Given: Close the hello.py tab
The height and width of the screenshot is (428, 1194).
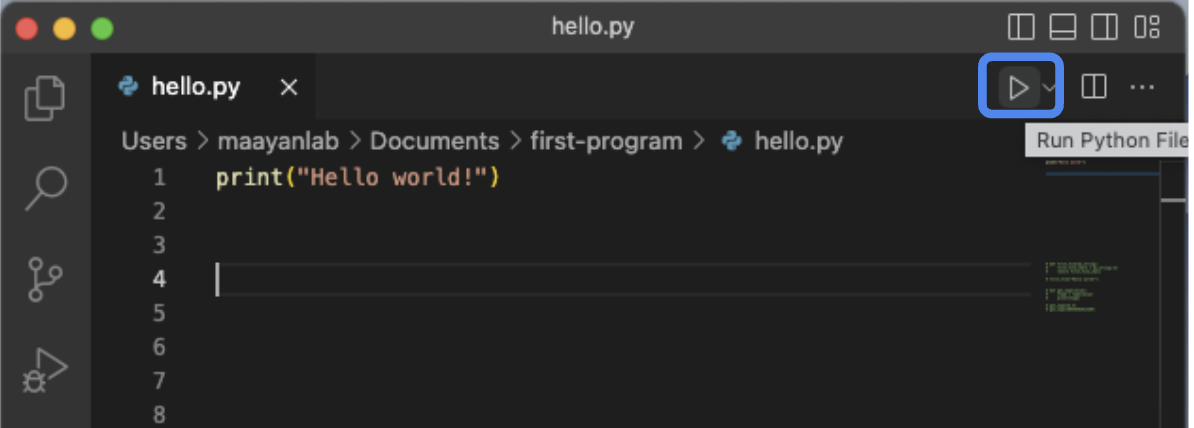Looking at the screenshot, I should [x=289, y=88].
